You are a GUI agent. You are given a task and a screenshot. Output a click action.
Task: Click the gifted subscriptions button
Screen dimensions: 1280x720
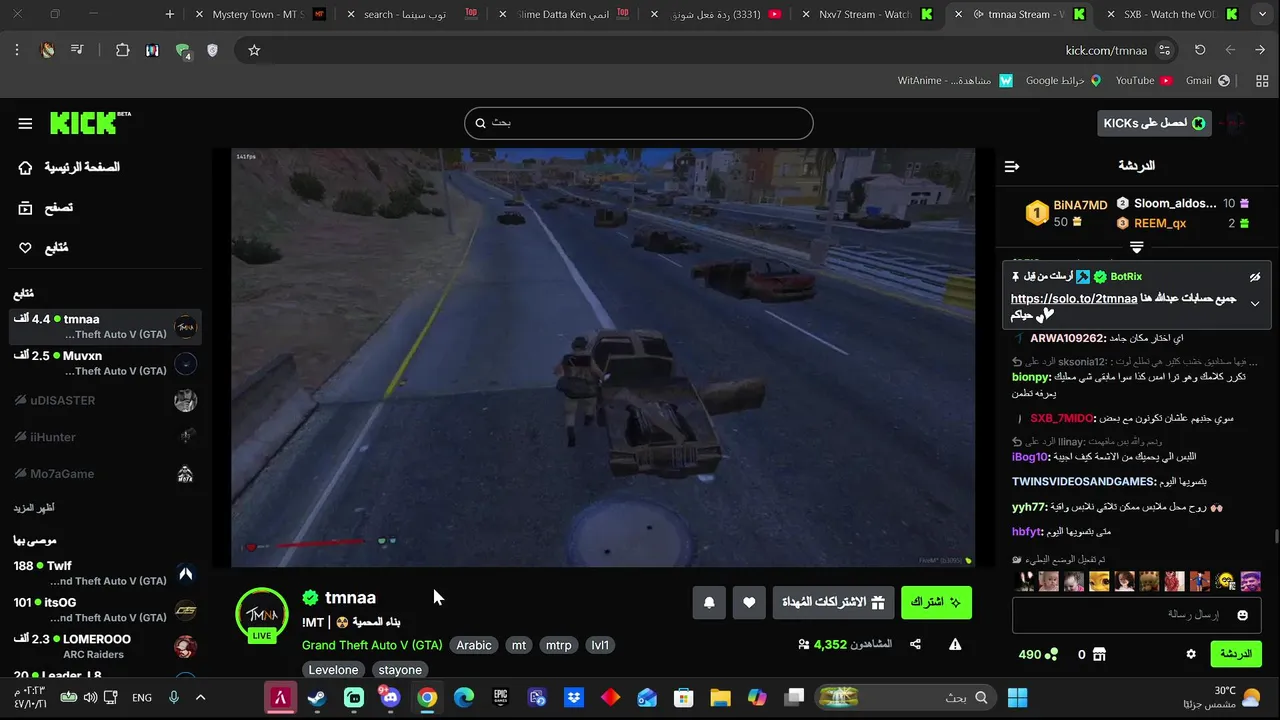[x=833, y=602]
